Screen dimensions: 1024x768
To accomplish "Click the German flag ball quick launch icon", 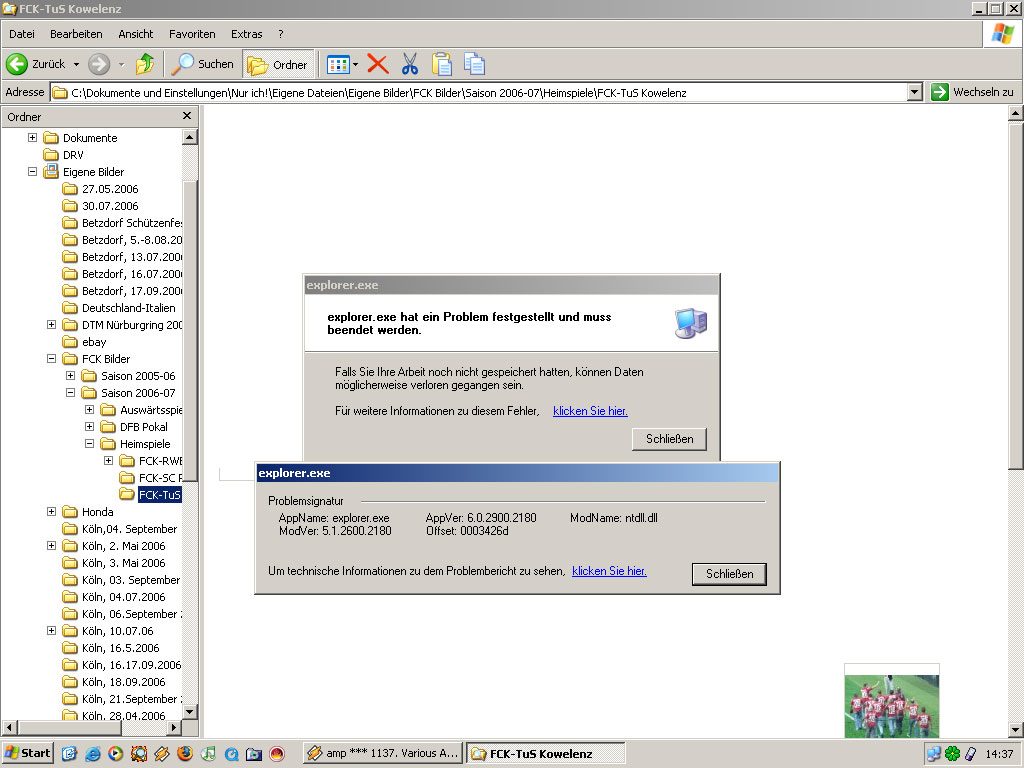I will tap(277, 754).
